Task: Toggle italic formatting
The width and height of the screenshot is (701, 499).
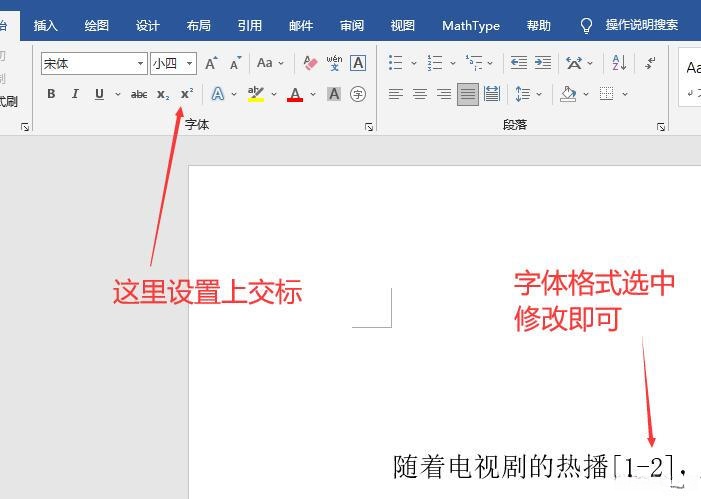Action: 75,94
